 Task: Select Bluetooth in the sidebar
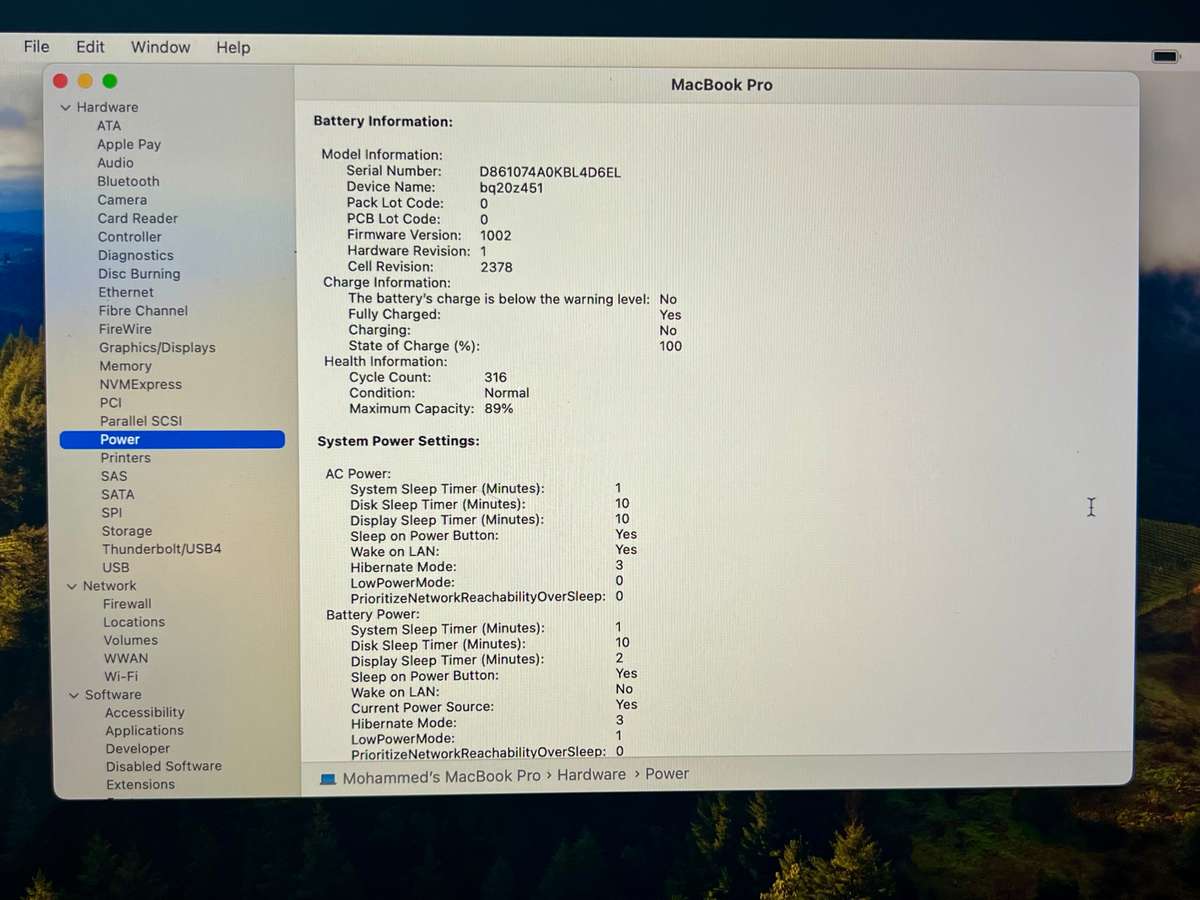pos(128,181)
